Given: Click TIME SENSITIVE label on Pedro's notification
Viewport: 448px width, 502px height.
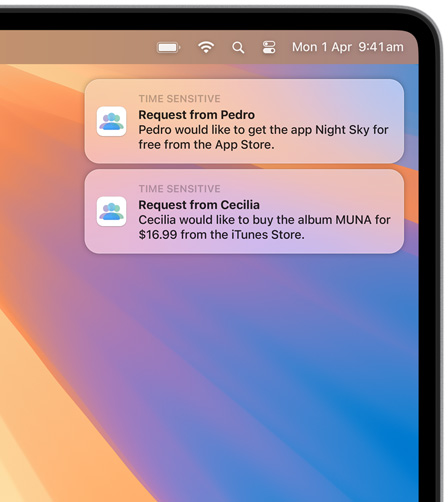Looking at the screenshot, I should coord(180,99).
